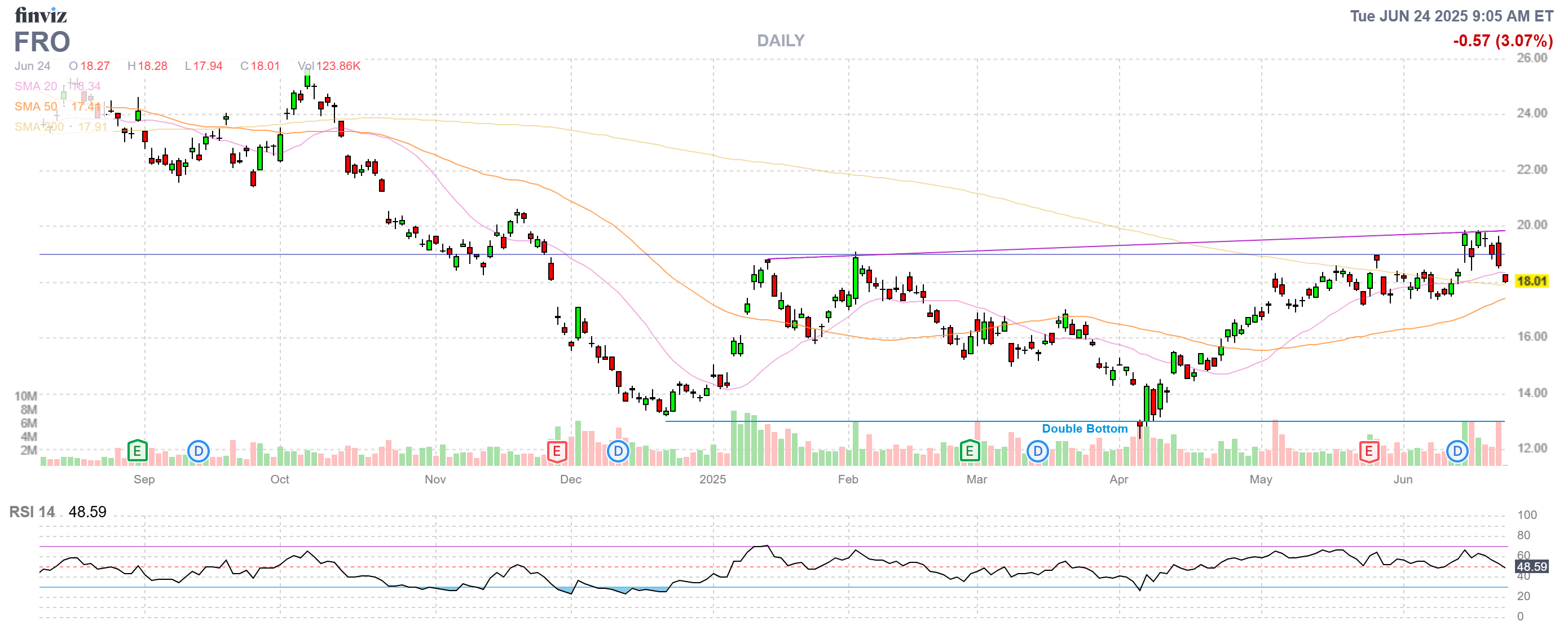Click the -0.57 (3.07%) price change text
This screenshot has width=1568, height=634.
click(1502, 41)
